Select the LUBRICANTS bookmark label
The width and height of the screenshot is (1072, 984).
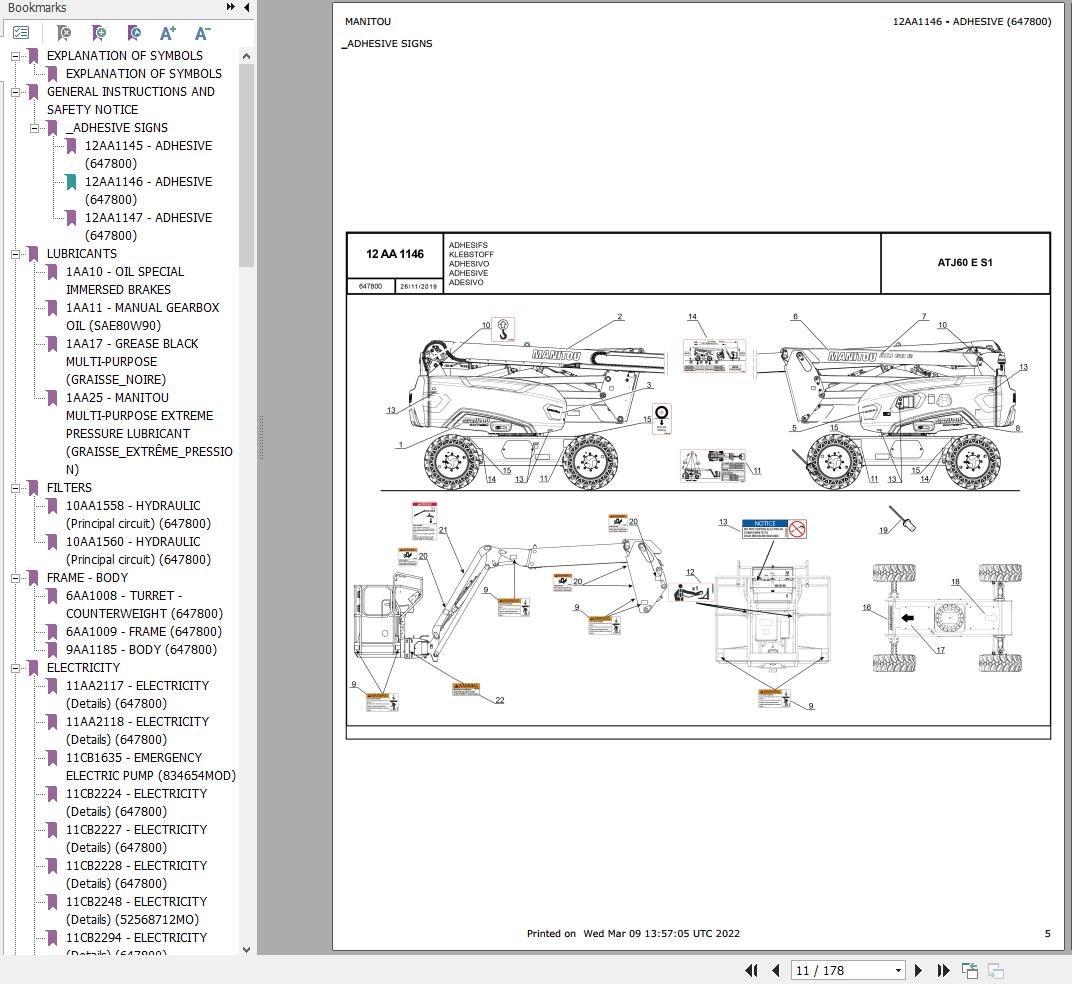pyautogui.click(x=81, y=254)
